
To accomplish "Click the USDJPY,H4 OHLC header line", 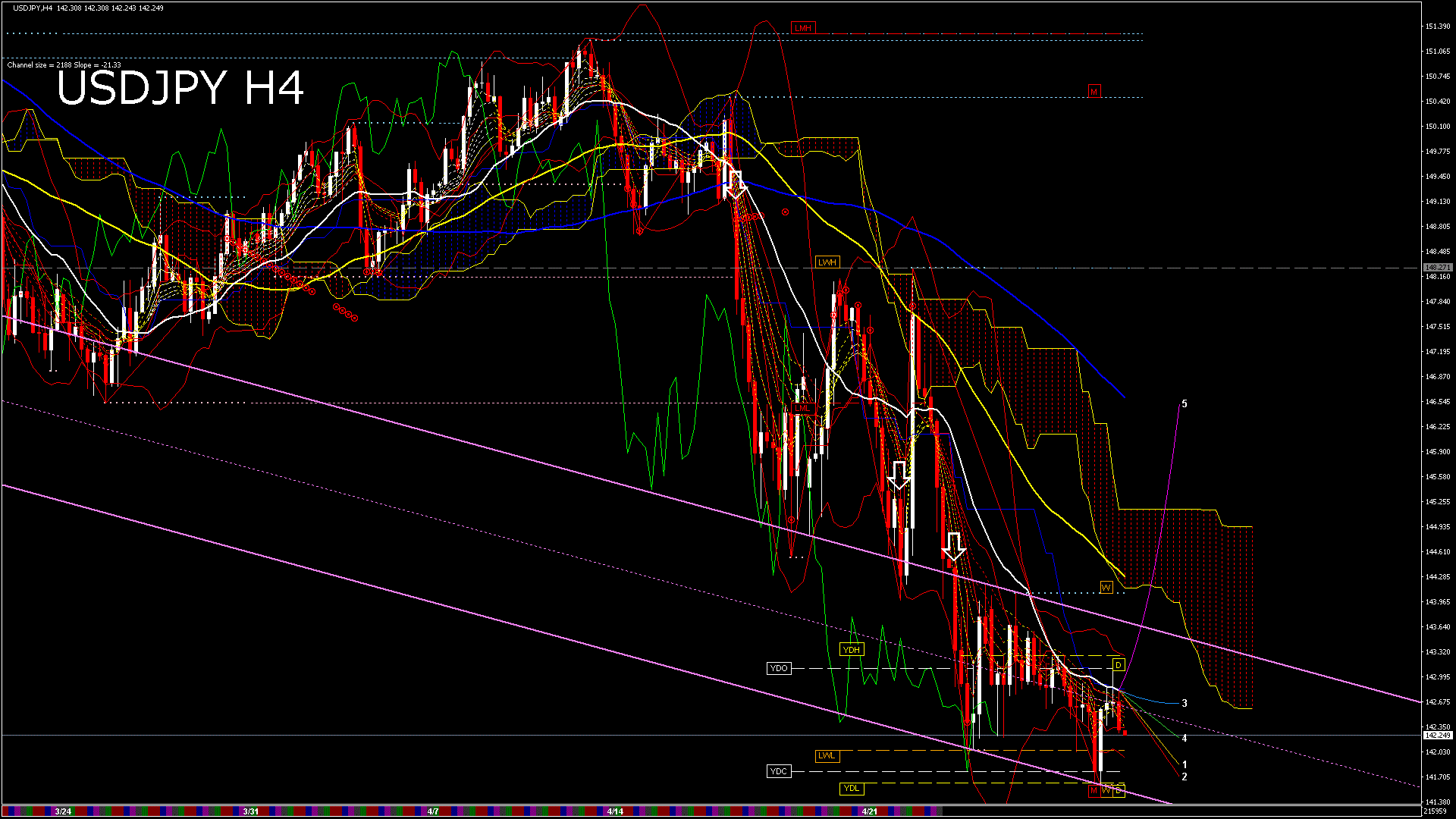I will [88, 8].
